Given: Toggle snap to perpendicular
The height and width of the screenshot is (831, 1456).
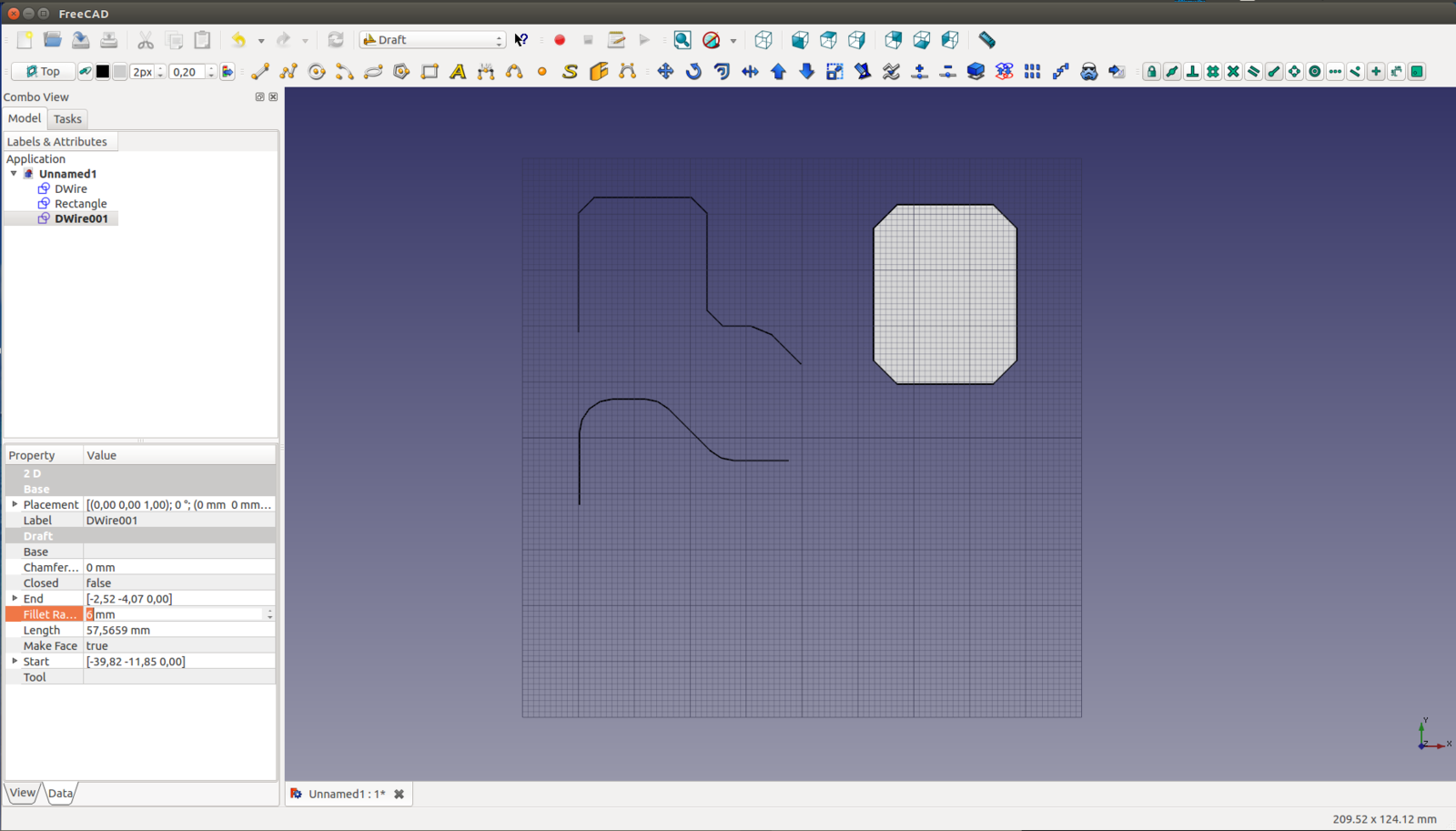Looking at the screenshot, I should tap(1192, 72).
